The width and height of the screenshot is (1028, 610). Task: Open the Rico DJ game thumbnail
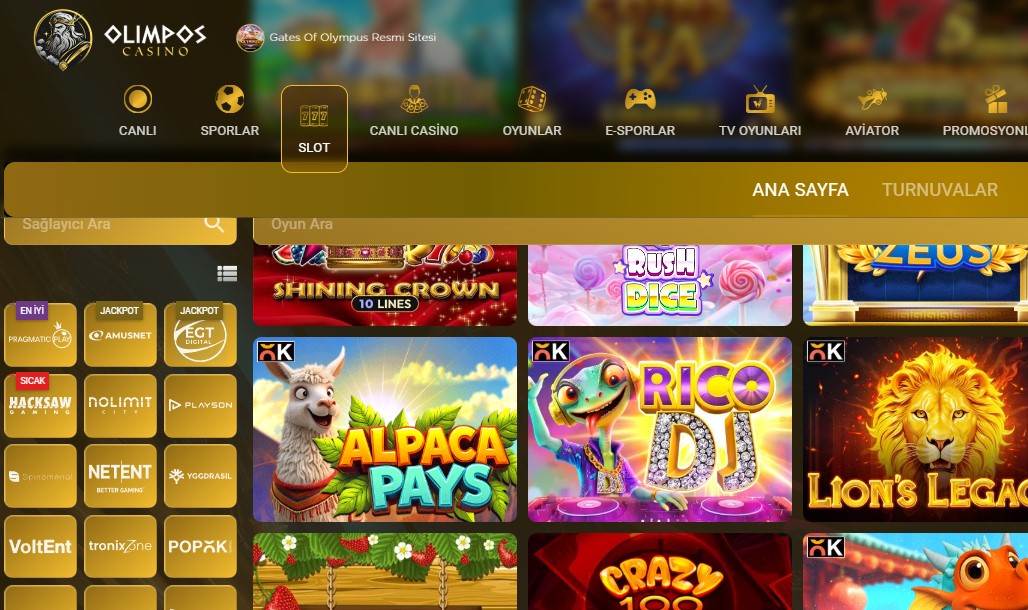tap(660, 430)
